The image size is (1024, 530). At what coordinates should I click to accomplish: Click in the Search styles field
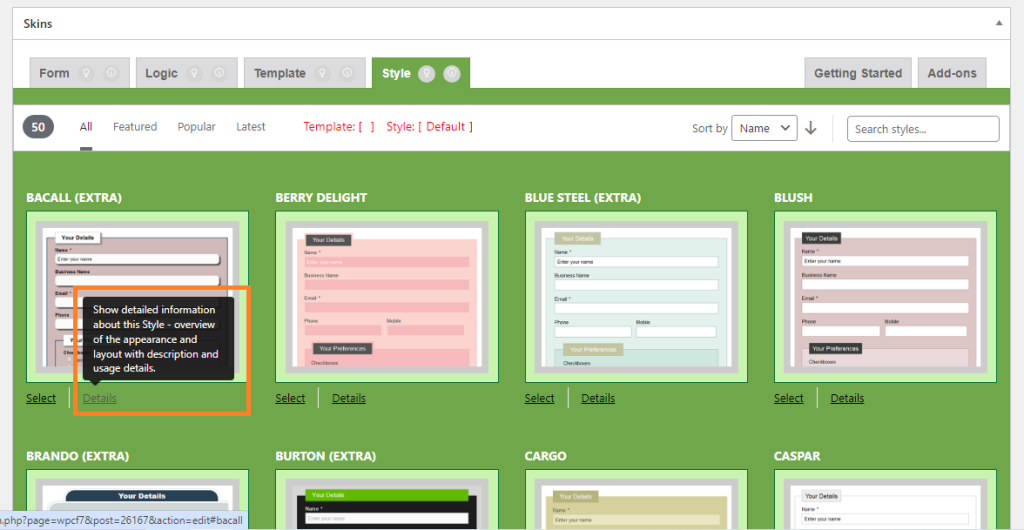pos(922,129)
